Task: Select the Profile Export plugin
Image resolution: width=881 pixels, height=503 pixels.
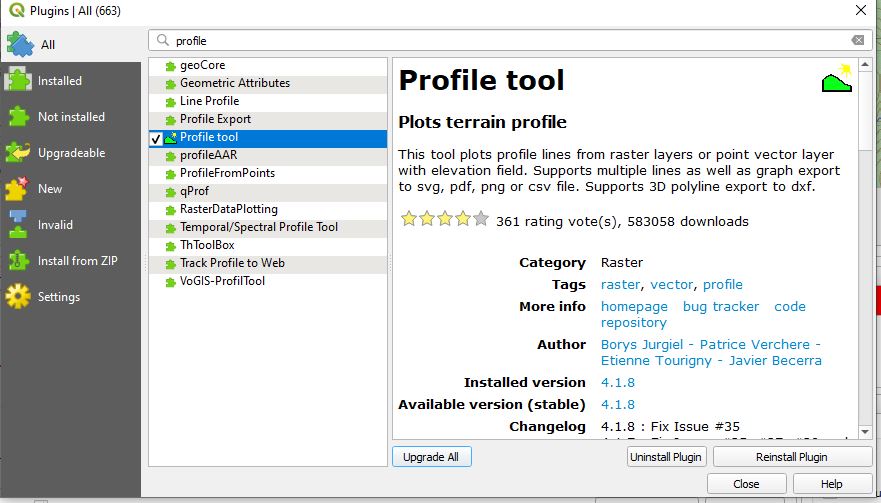Action: pos(268,119)
